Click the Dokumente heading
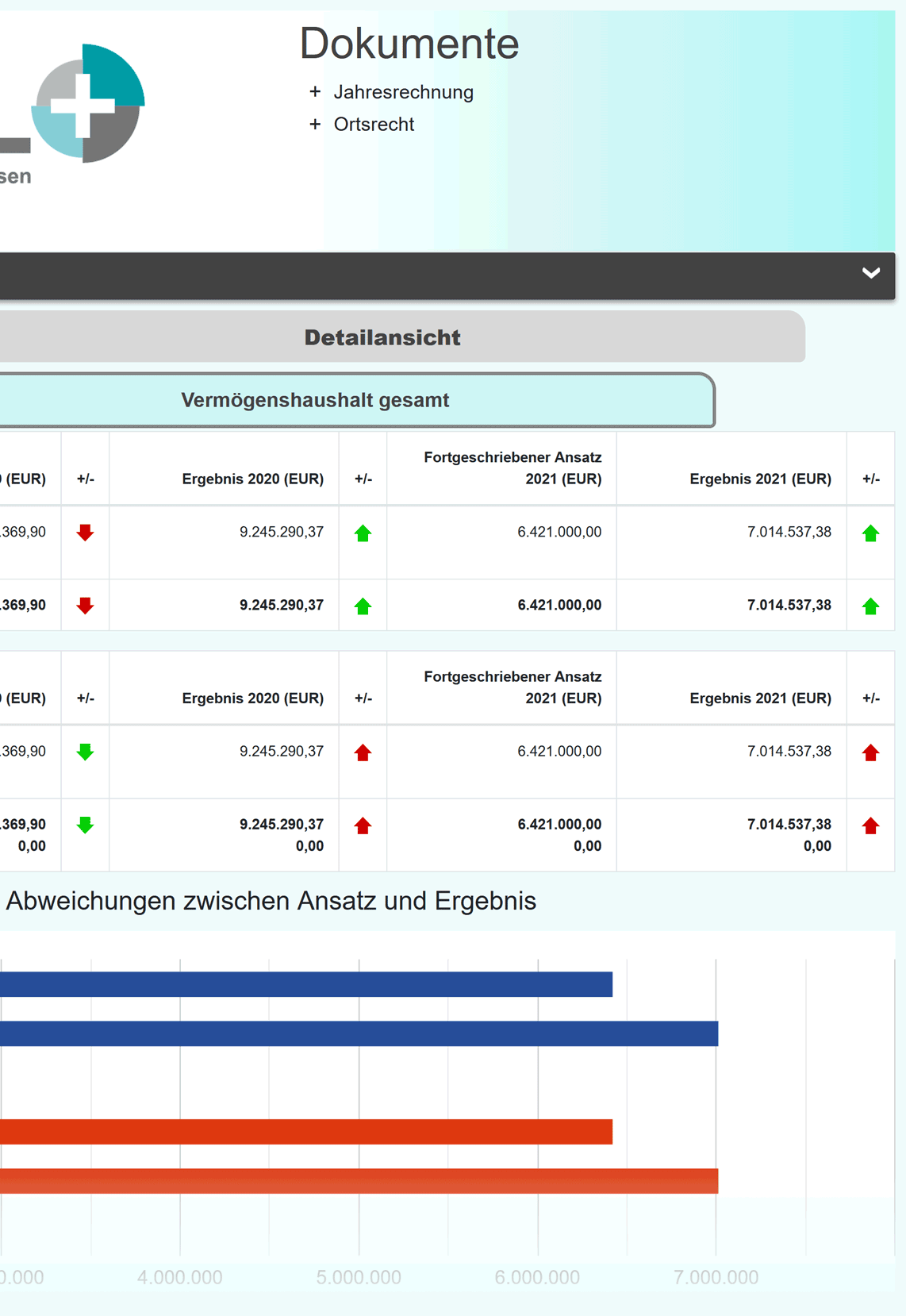Screen dimensions: 906x1316 point(409,44)
